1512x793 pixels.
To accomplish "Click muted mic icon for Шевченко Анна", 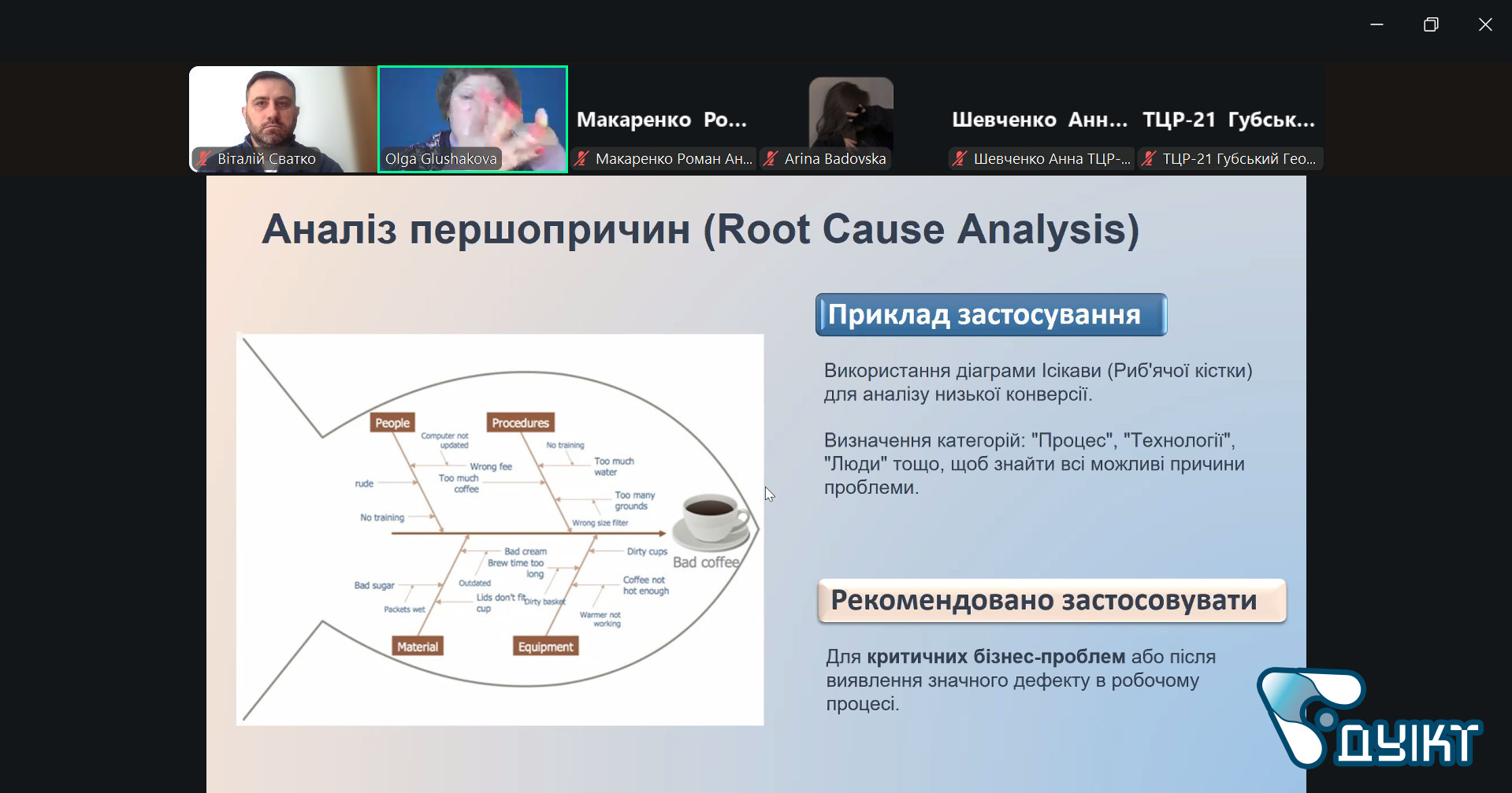I will [x=960, y=158].
